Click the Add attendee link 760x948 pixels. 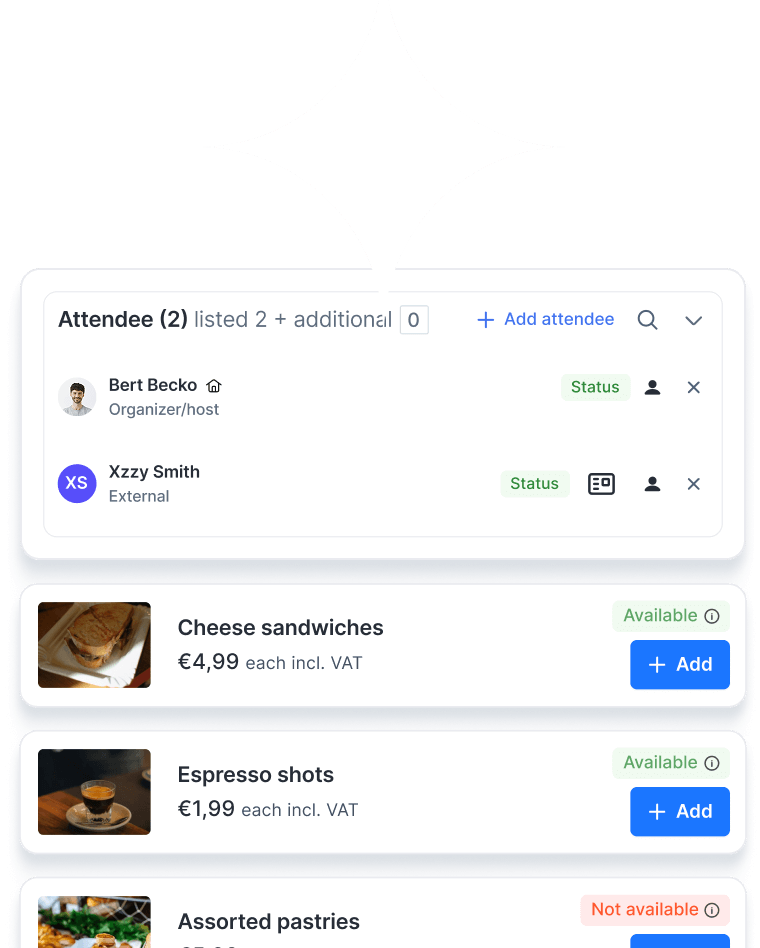point(545,319)
